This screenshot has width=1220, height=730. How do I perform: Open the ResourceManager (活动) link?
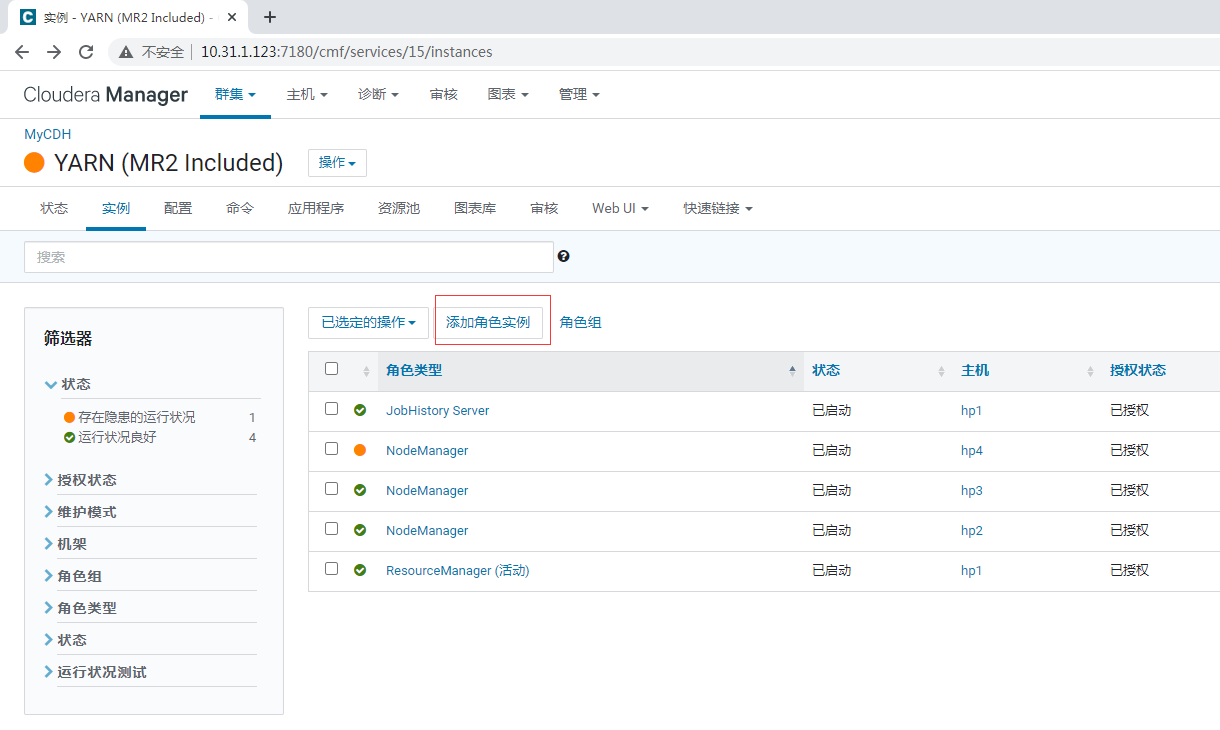458,570
